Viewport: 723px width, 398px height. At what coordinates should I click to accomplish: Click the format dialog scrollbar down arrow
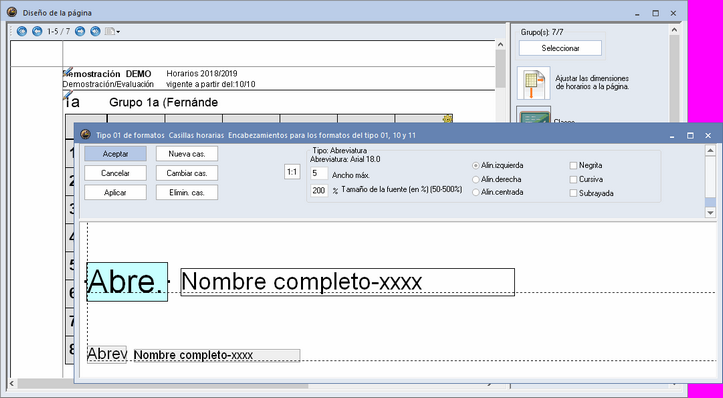711,213
